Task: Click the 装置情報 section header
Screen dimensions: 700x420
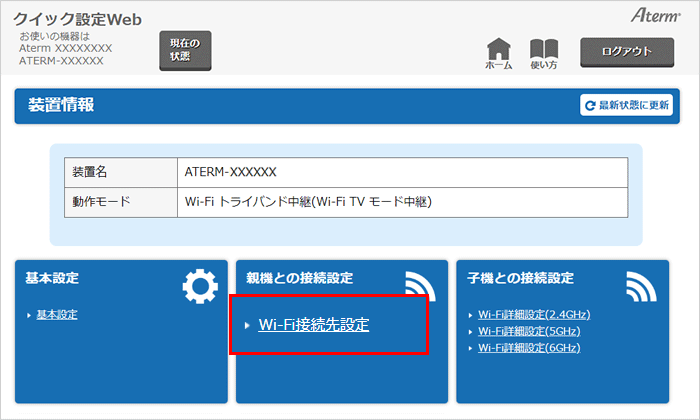Action: pos(60,105)
